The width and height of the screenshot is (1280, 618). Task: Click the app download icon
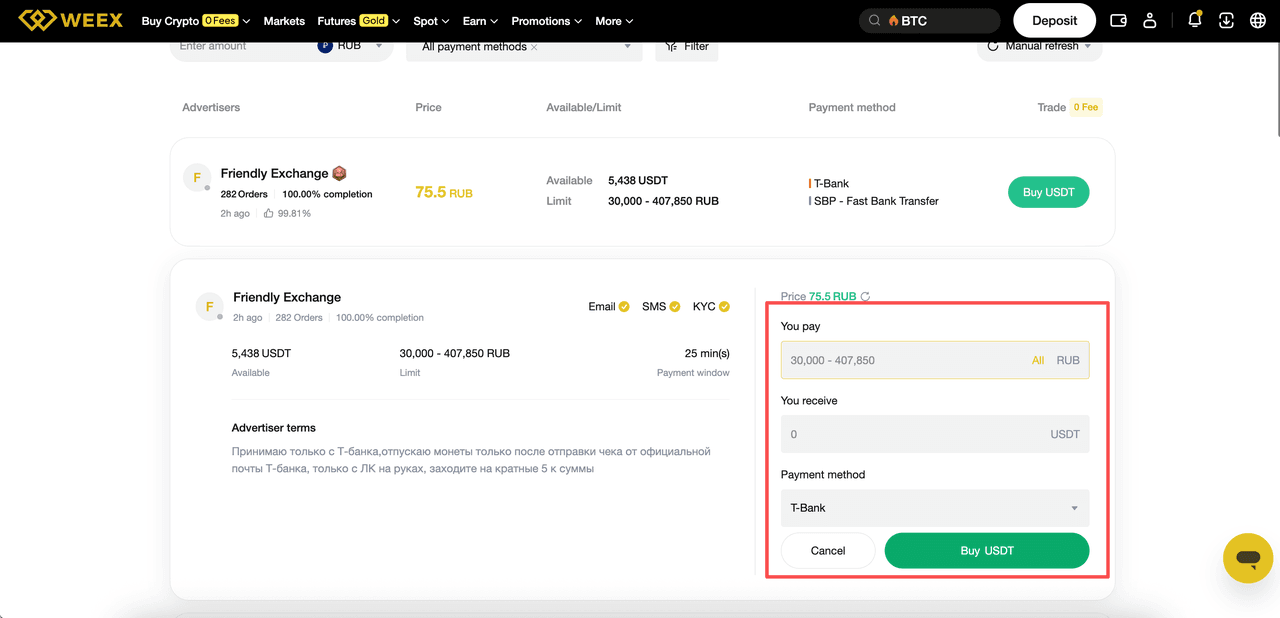1227,20
